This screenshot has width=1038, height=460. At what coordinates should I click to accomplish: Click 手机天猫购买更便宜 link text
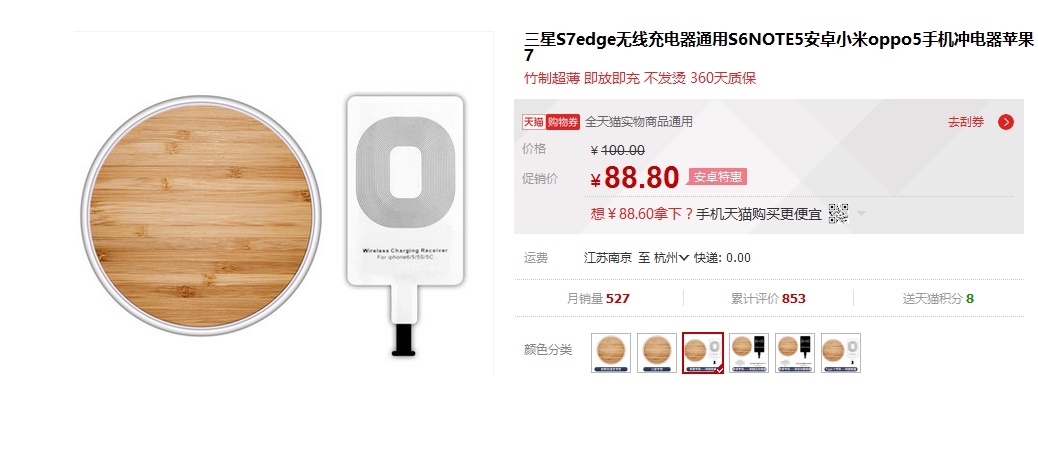759,214
